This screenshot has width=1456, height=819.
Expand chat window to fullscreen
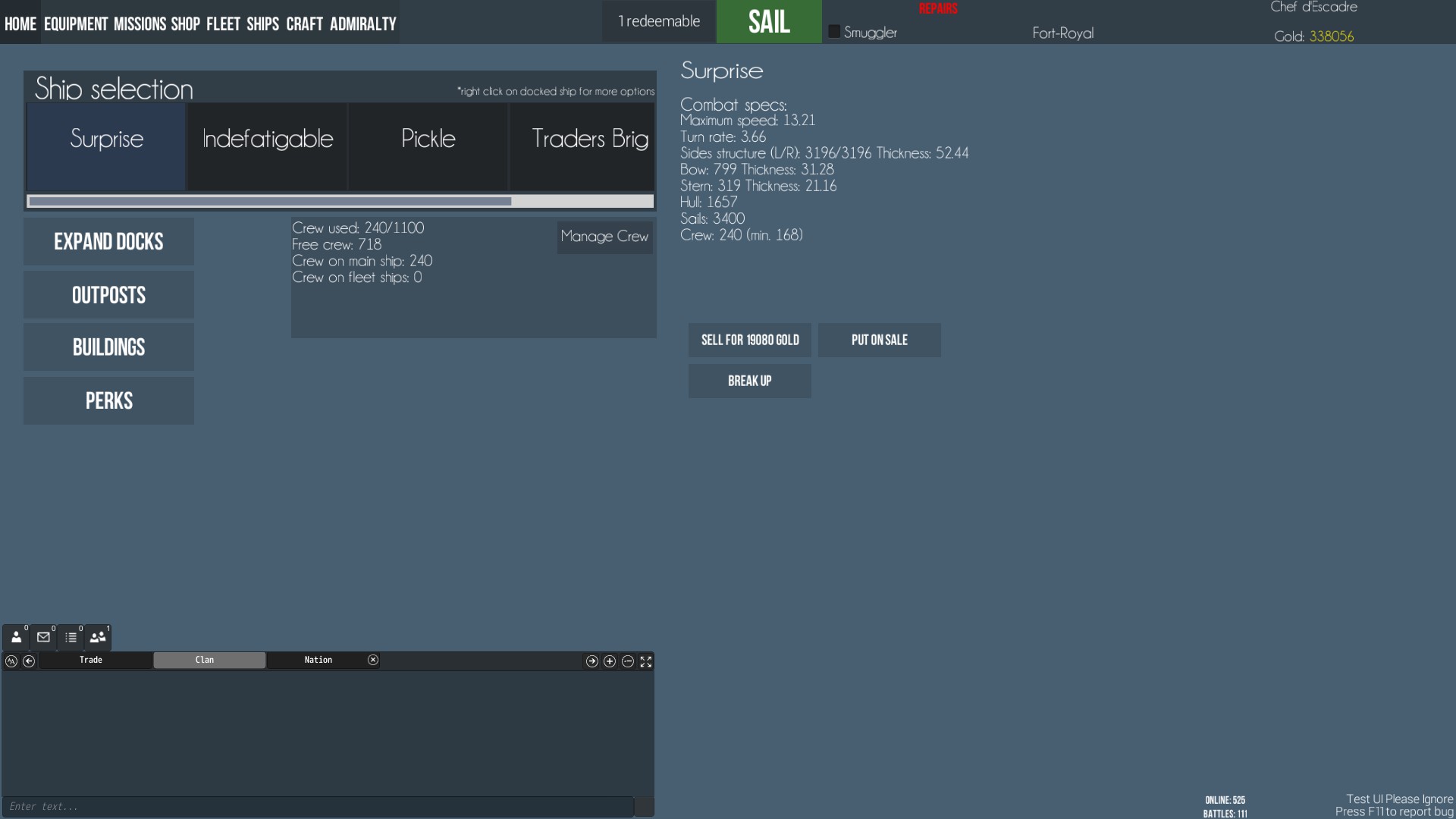click(x=646, y=661)
